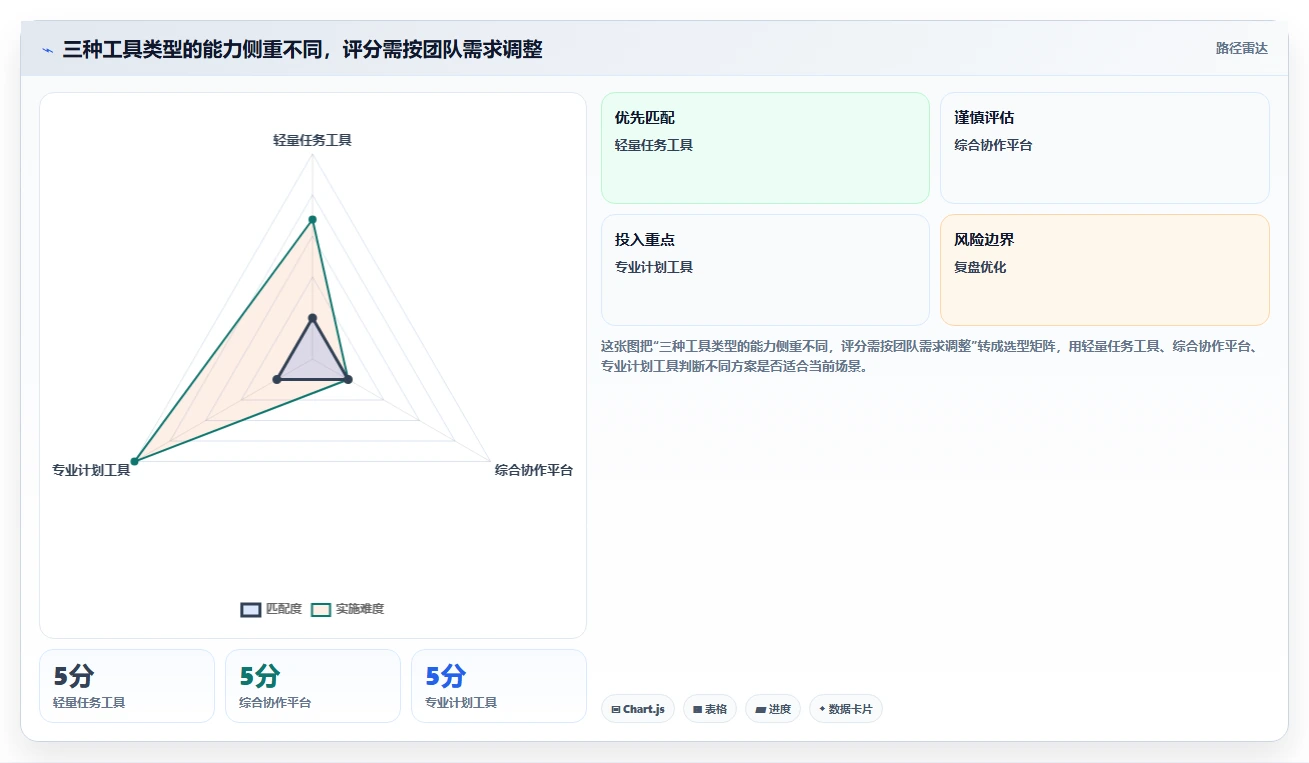Select the Chart.js tag chip

pos(638,709)
